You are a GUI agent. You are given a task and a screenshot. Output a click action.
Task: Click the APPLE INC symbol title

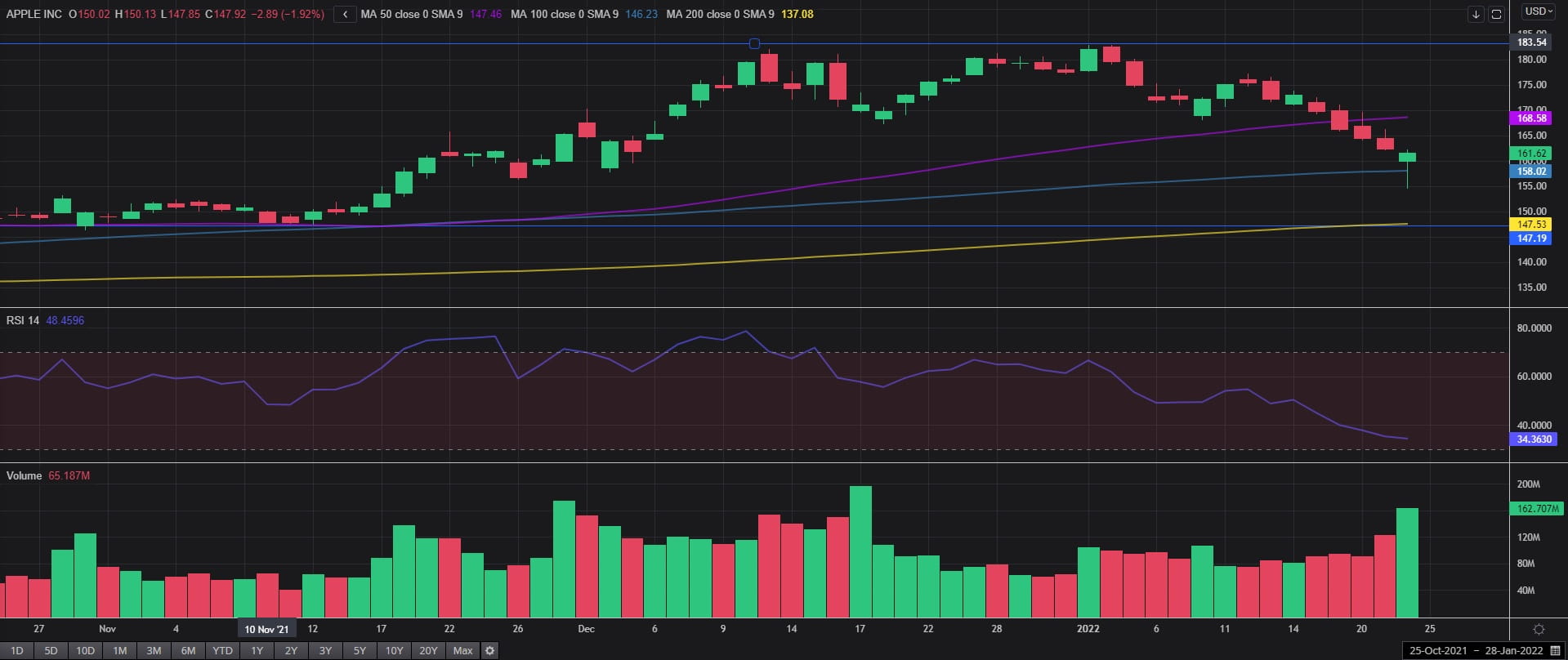[34, 14]
